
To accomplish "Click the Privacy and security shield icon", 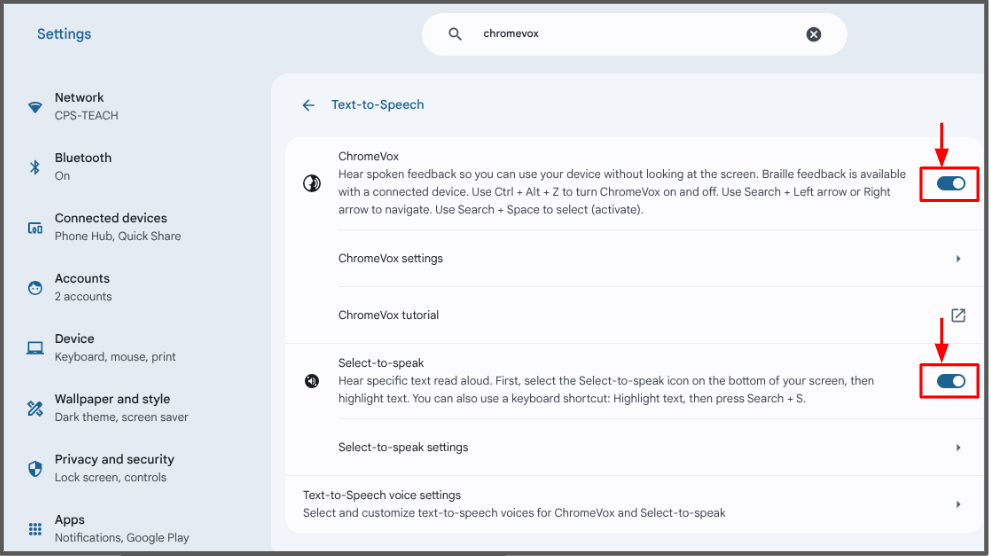I will 35,468.
